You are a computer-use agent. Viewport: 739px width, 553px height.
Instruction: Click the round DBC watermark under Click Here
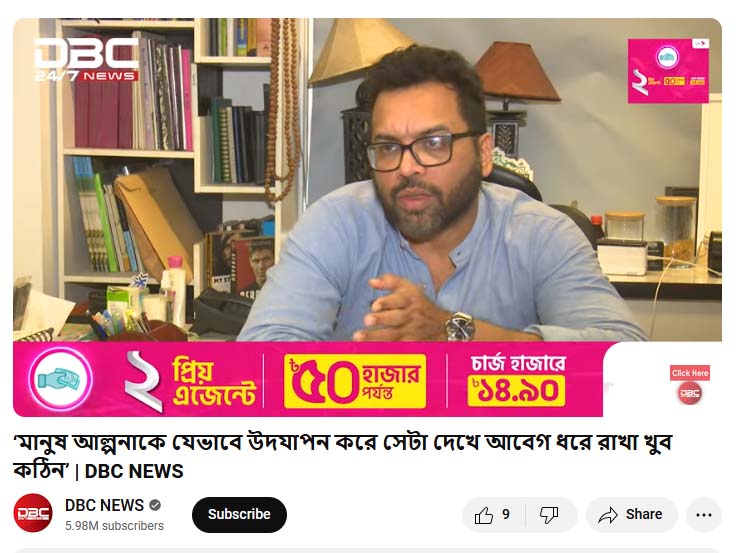tap(690, 393)
